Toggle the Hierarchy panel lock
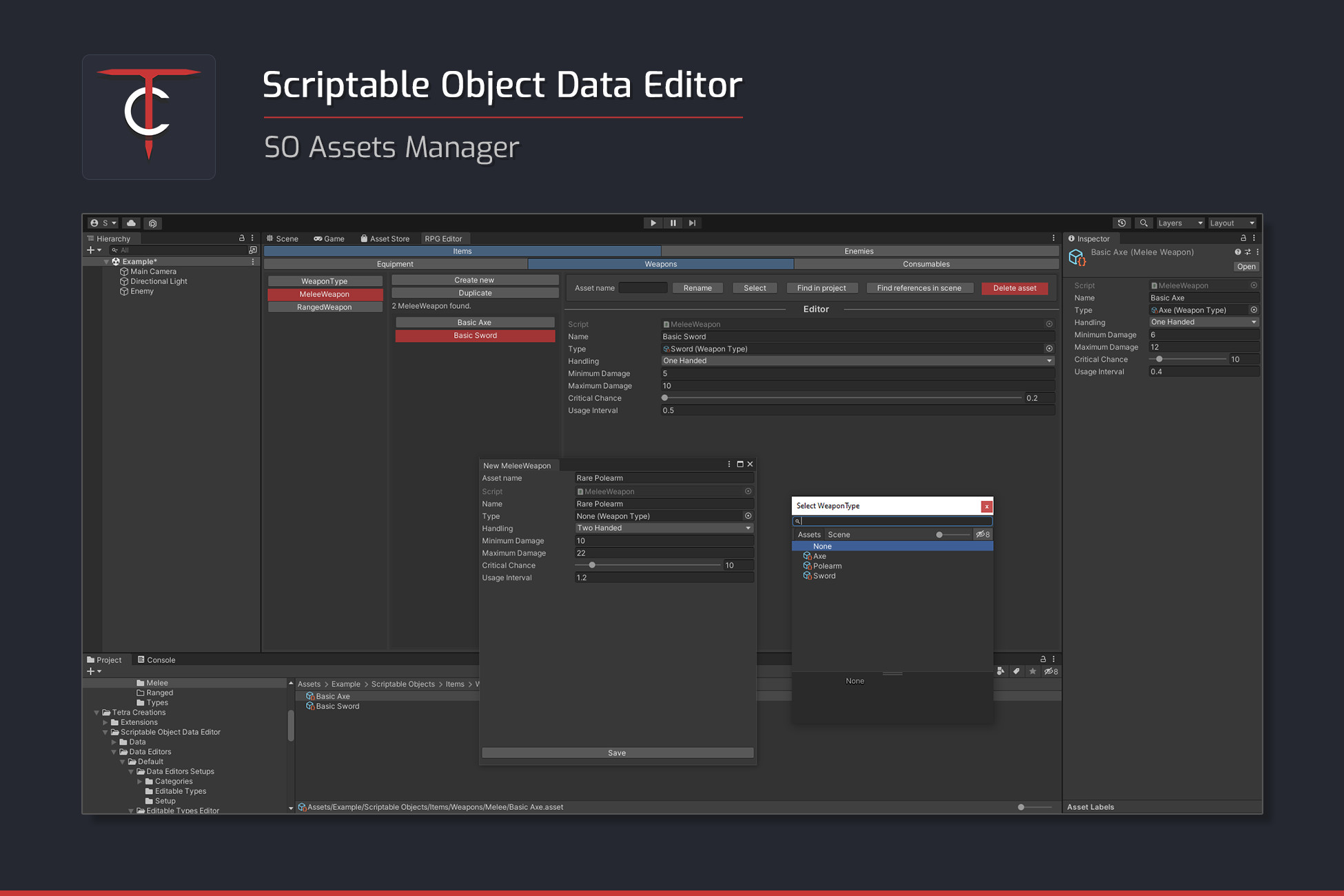1344x896 pixels. (x=242, y=238)
